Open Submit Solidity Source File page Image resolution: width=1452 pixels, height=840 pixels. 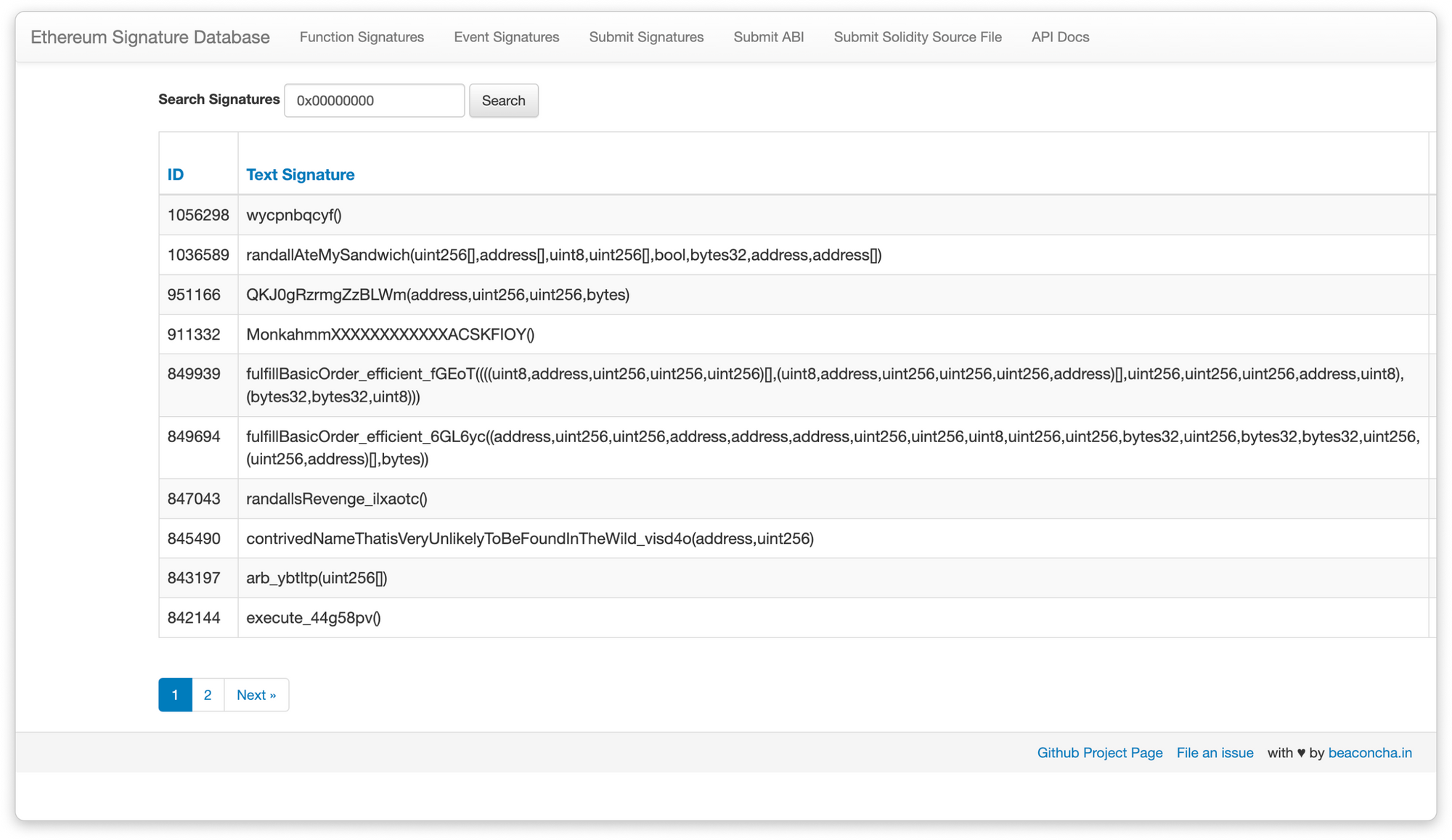[917, 37]
